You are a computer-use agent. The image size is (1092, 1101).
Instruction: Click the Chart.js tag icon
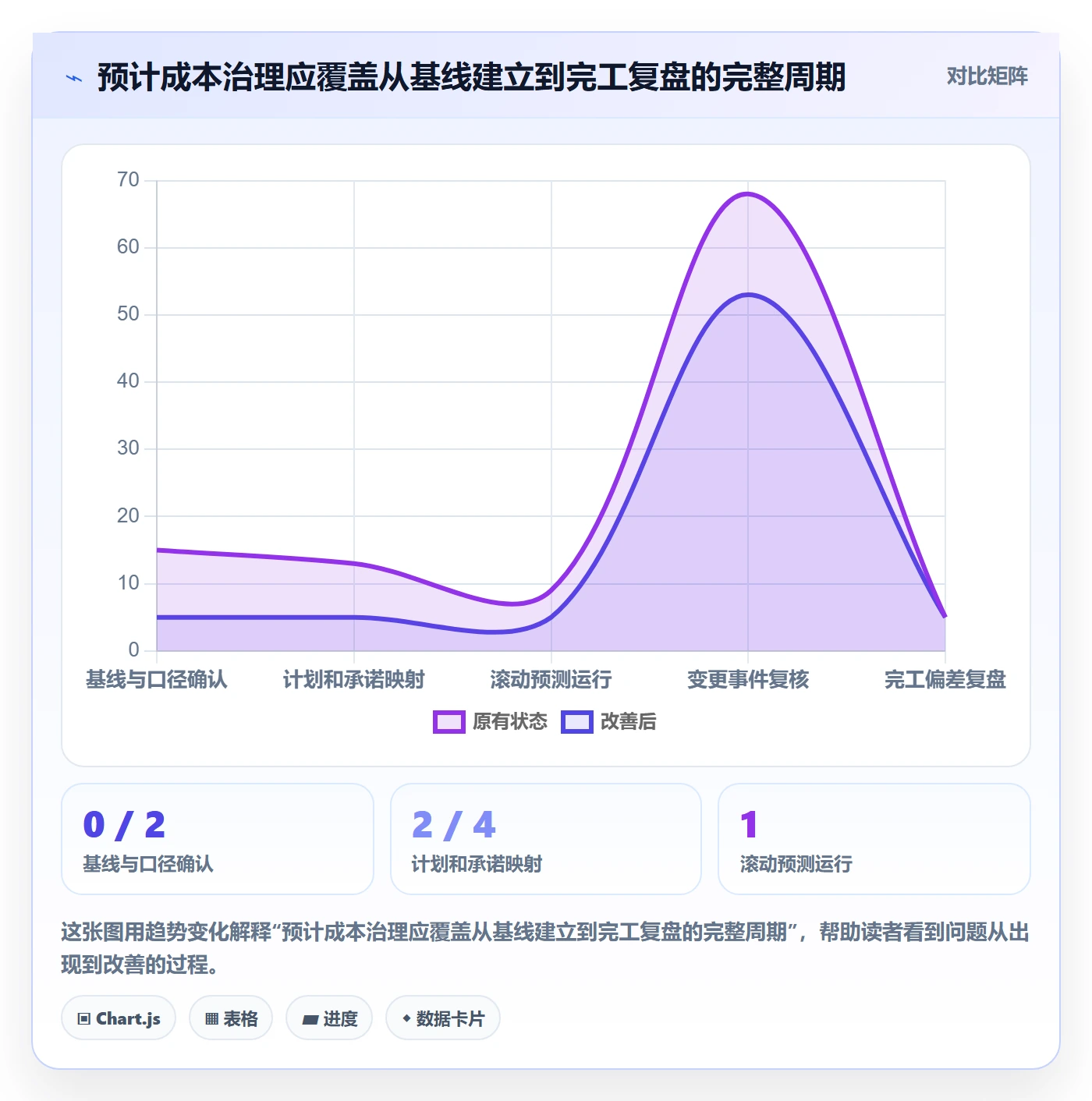point(84,1018)
